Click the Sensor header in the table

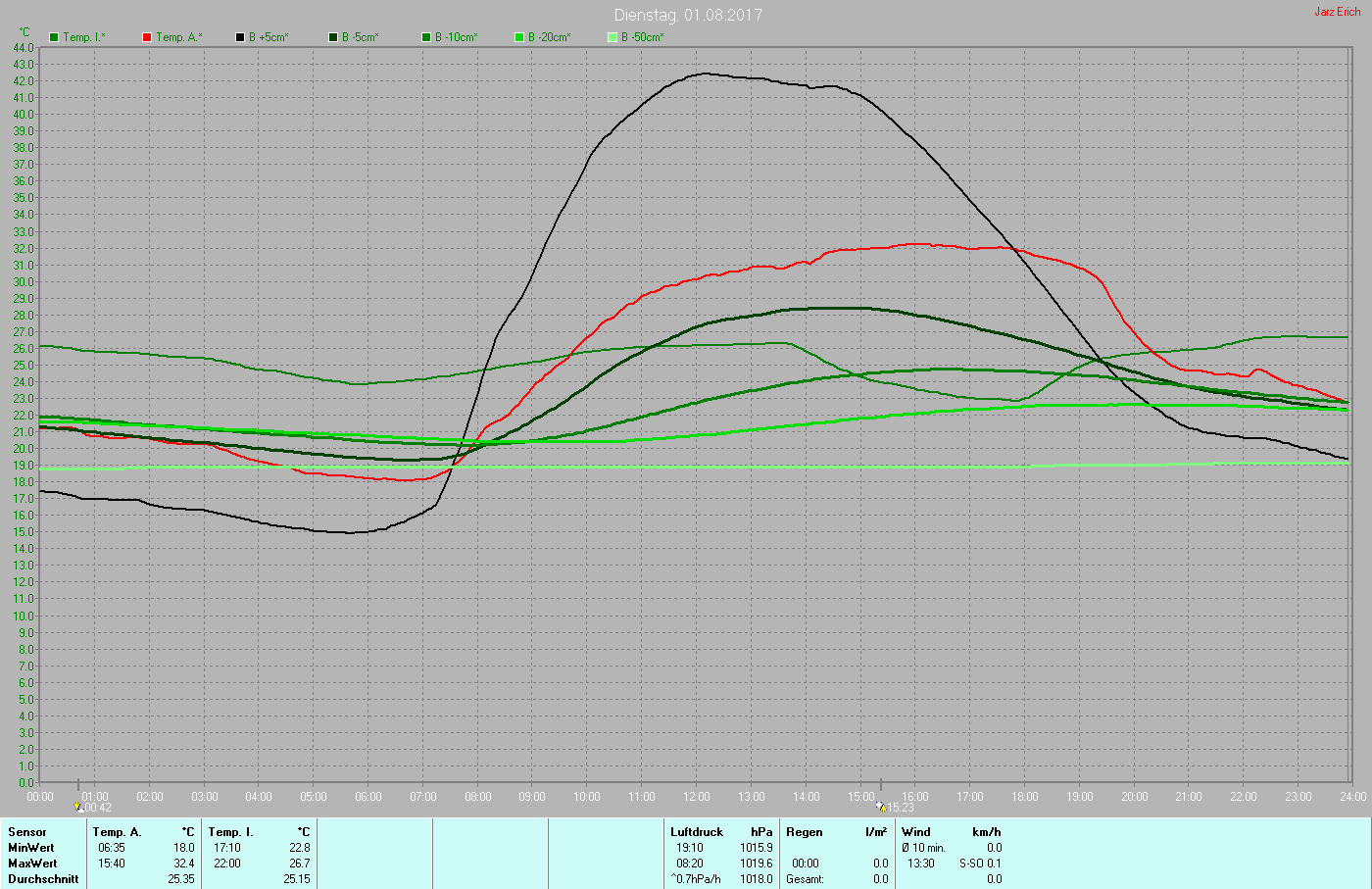[x=26, y=832]
